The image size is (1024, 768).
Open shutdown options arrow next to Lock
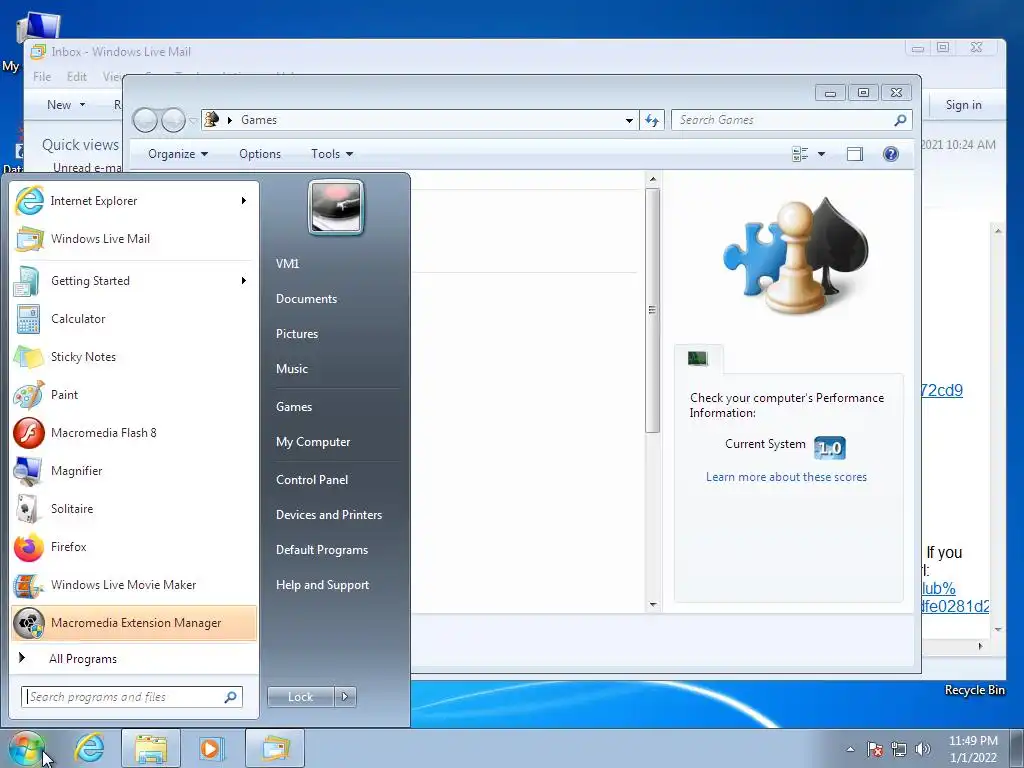(345, 697)
